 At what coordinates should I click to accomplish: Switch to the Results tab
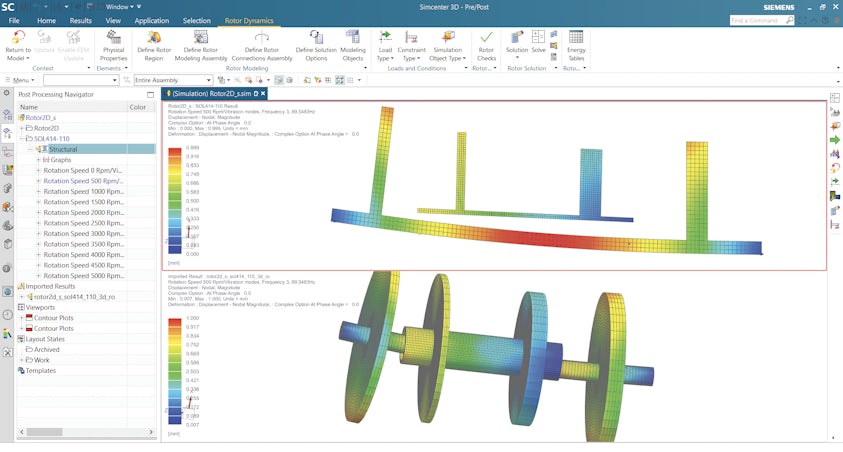(81, 20)
